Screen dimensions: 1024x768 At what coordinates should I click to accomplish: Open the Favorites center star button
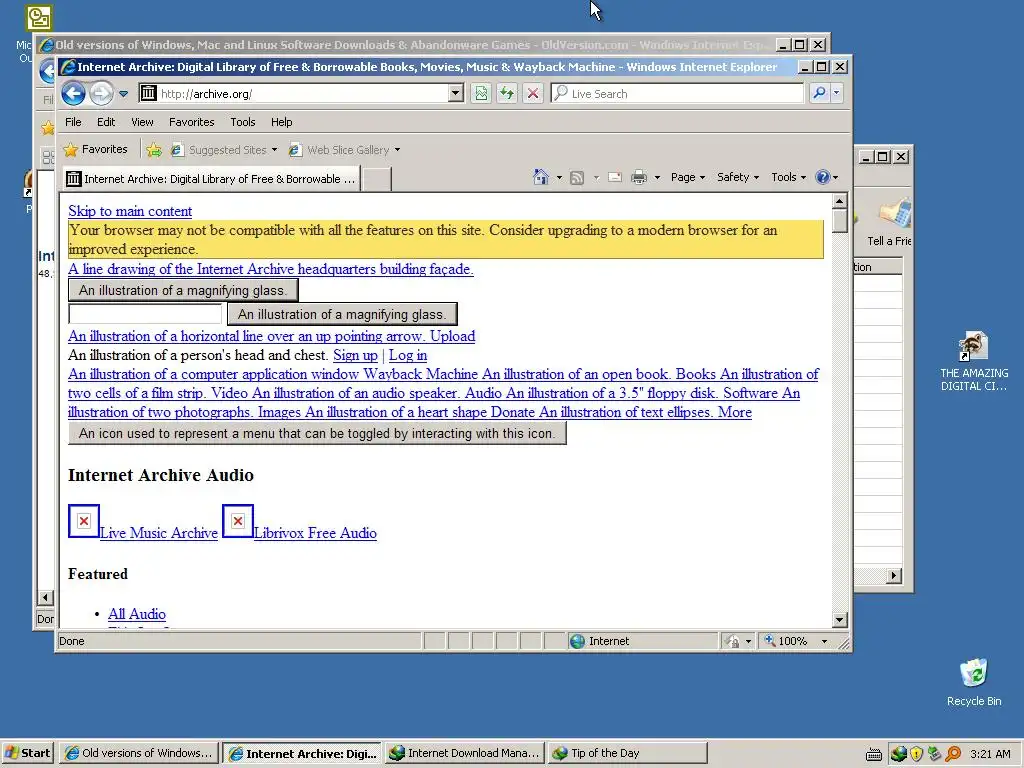coord(95,150)
